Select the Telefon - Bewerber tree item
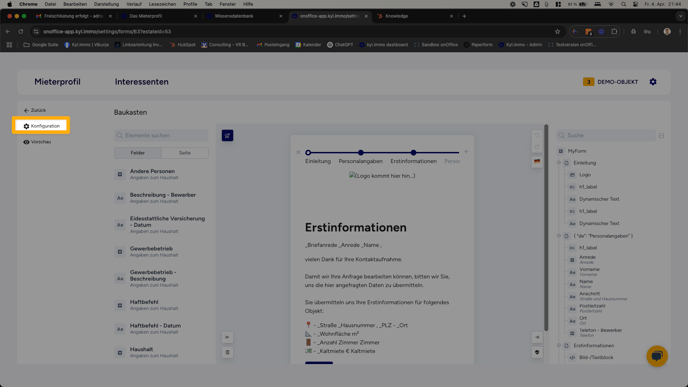 (600, 332)
